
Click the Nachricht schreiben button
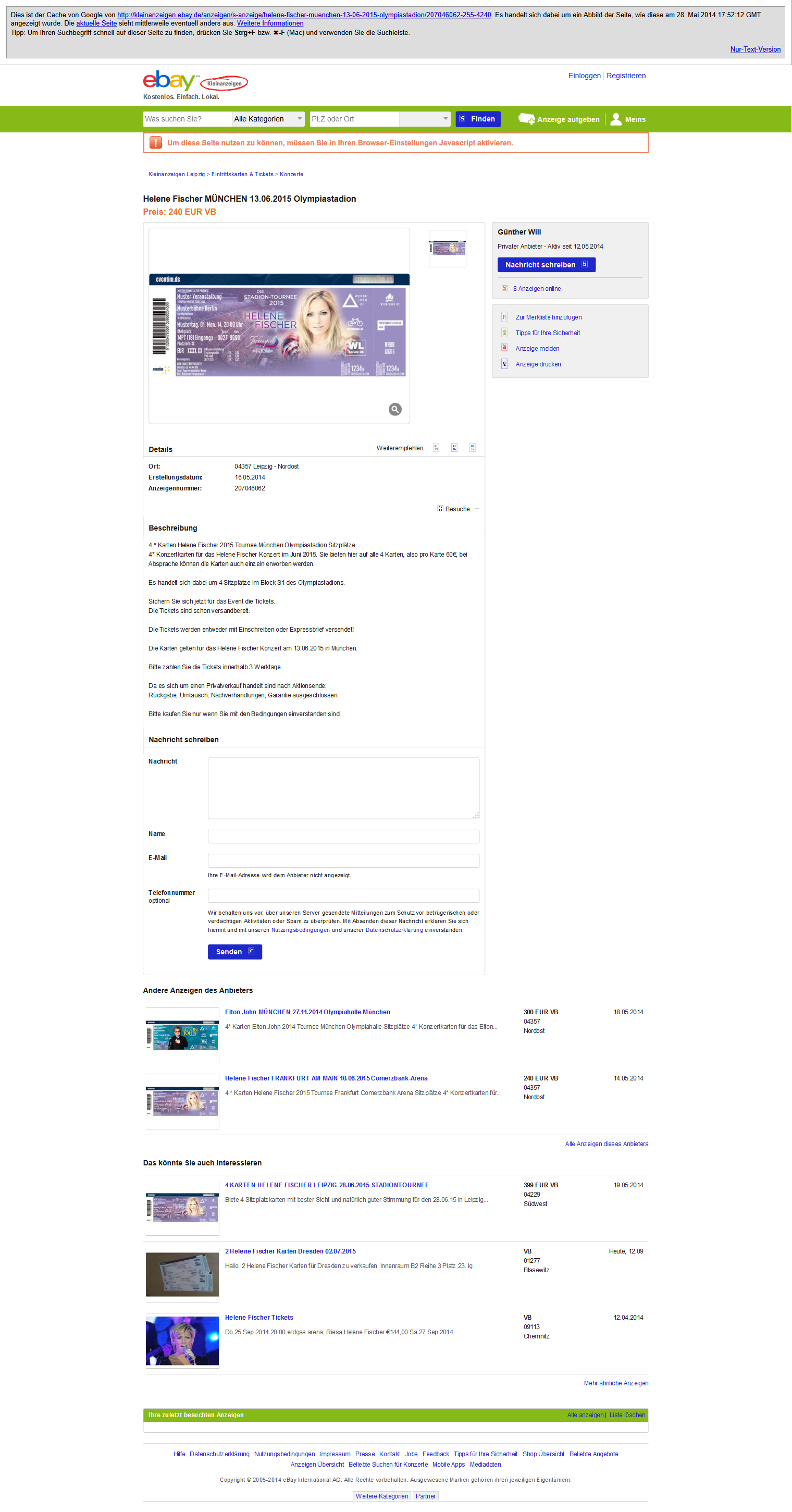click(x=546, y=265)
